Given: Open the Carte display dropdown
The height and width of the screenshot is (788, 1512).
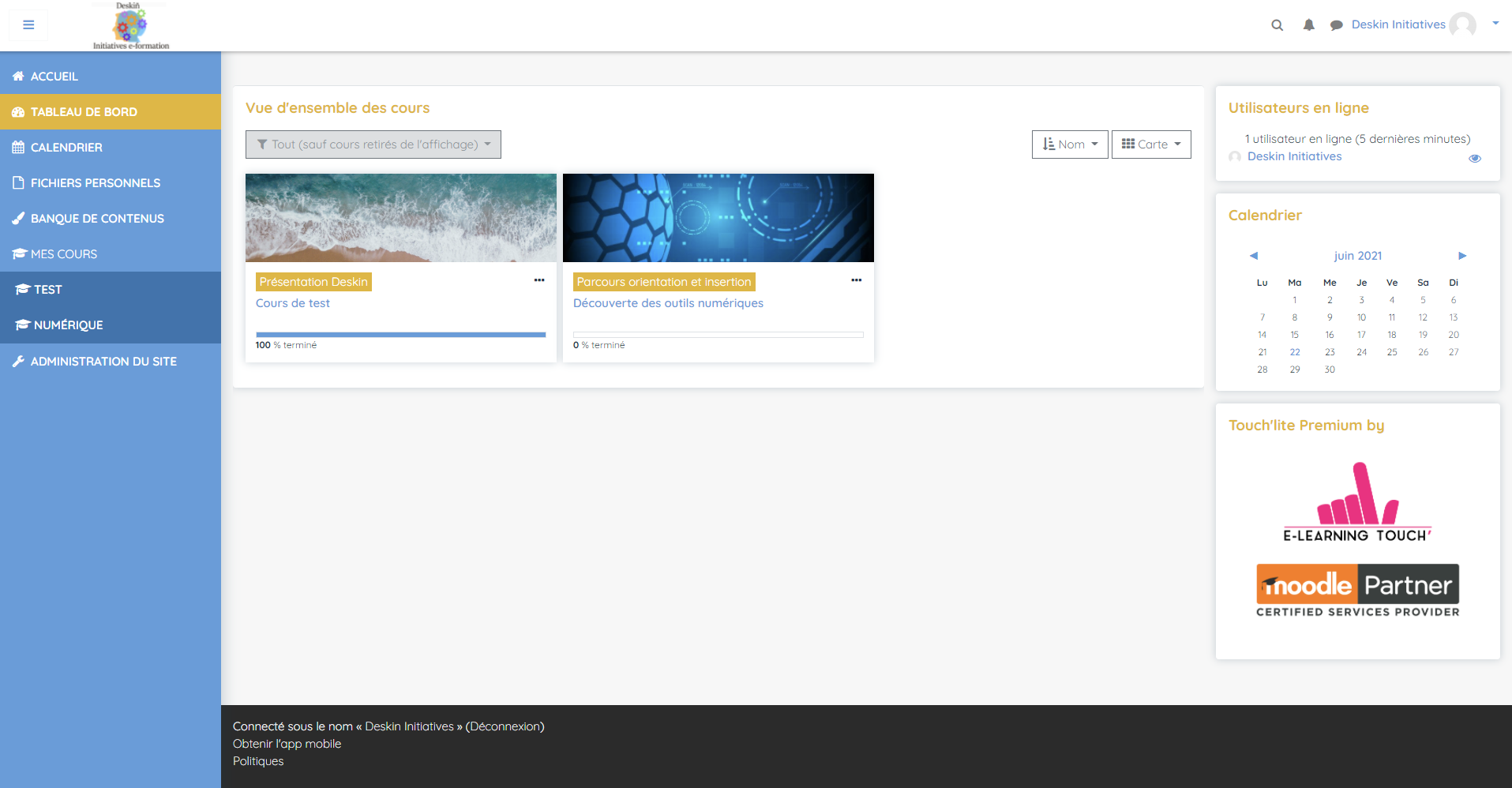Looking at the screenshot, I should pyautogui.click(x=1150, y=144).
